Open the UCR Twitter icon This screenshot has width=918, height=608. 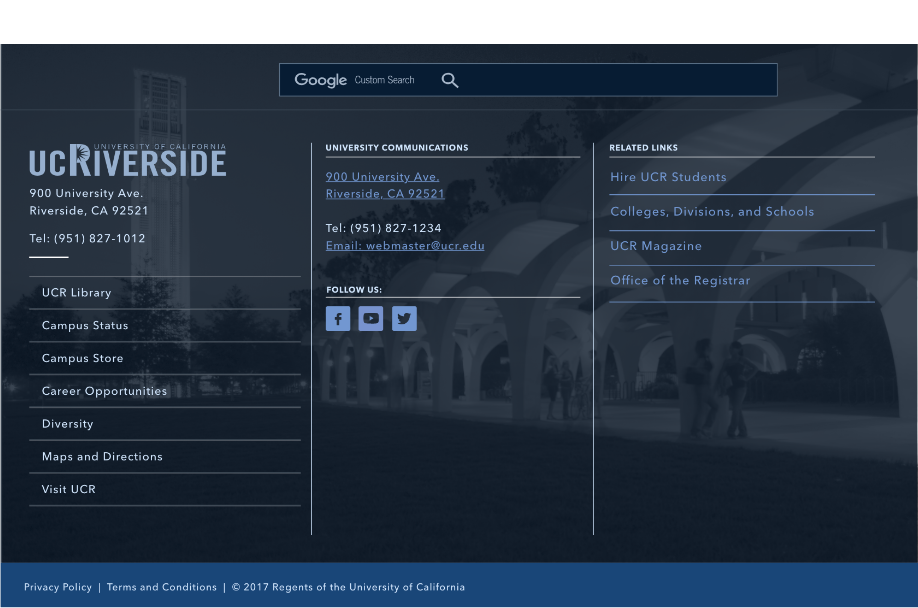404,318
